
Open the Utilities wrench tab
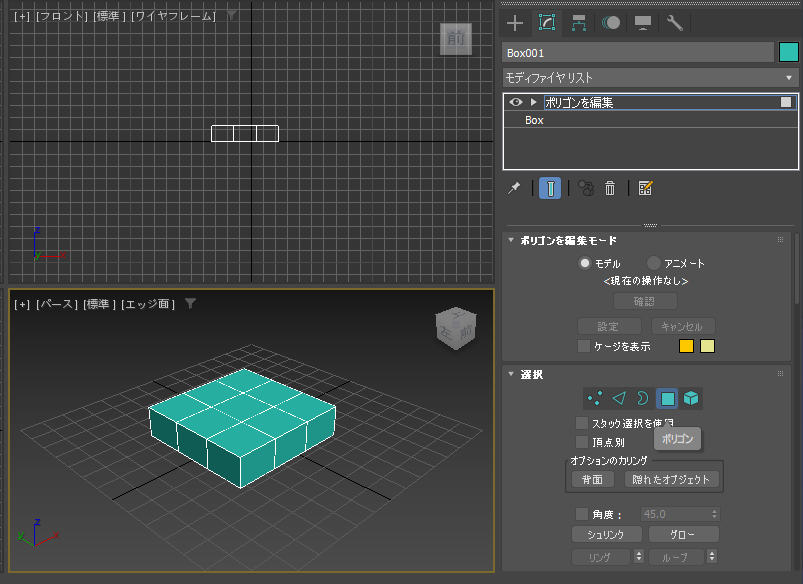click(674, 23)
